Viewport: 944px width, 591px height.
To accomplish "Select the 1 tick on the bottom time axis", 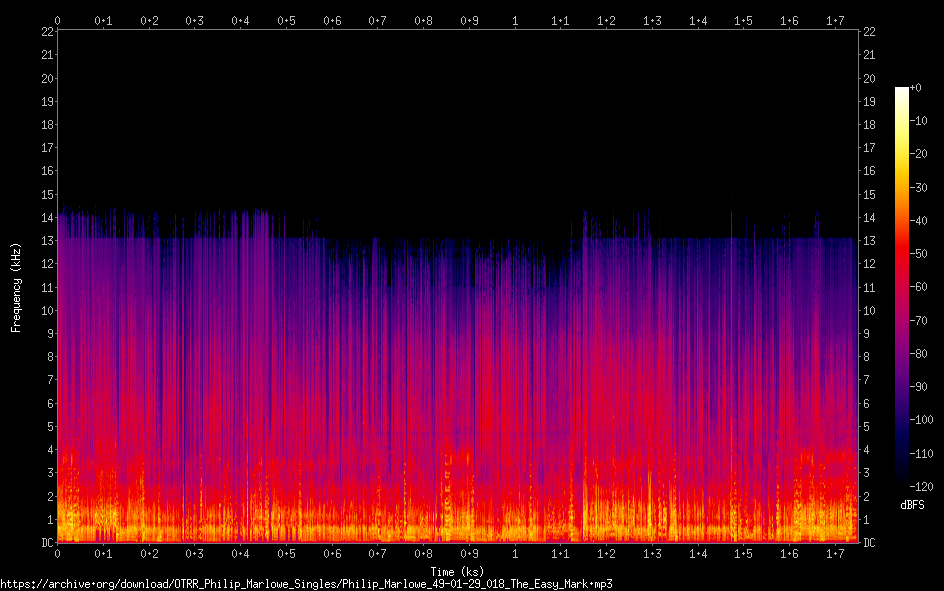I will 515,554.
